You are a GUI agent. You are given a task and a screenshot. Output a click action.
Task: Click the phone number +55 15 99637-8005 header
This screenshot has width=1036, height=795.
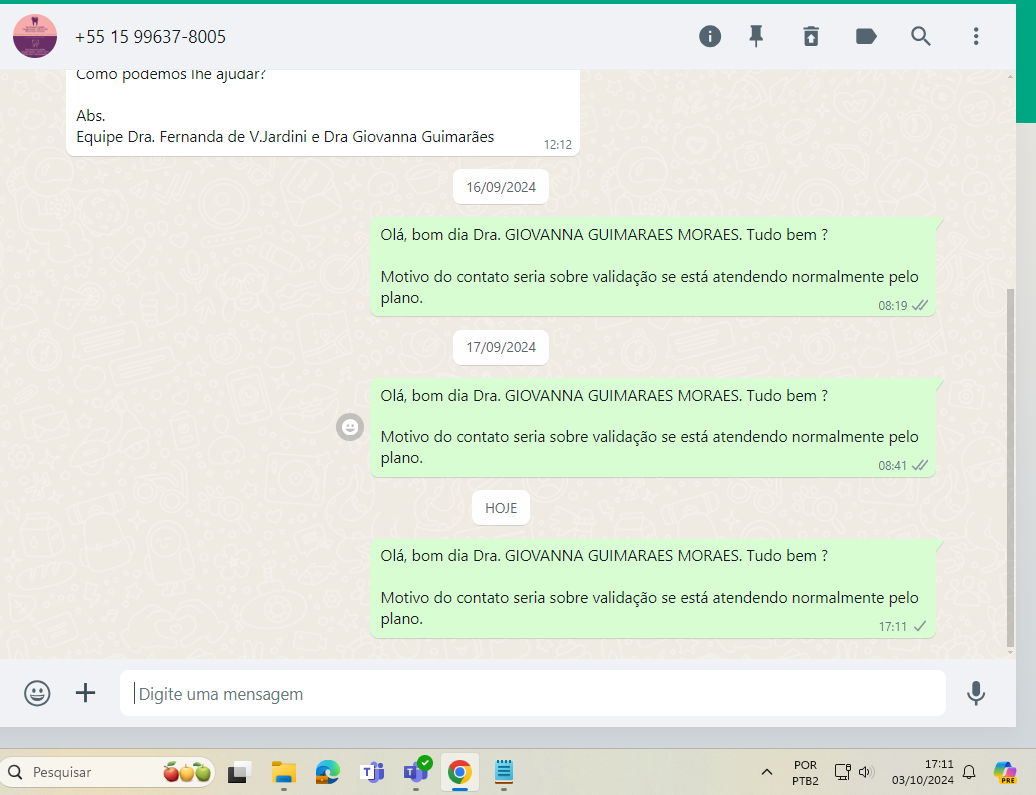pyautogui.click(x=150, y=37)
